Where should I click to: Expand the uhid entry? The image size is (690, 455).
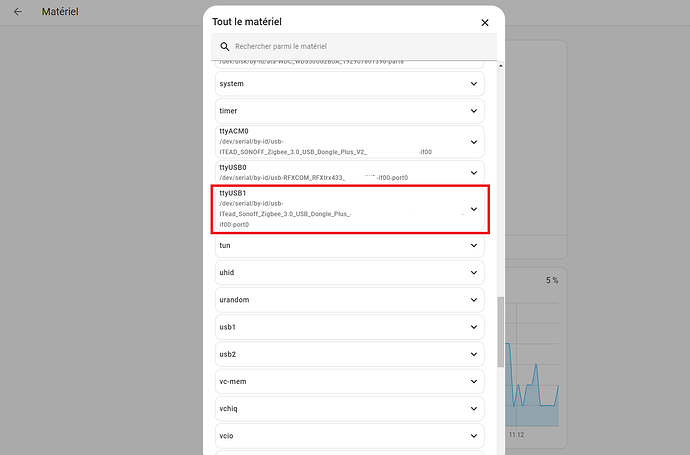[350, 273]
